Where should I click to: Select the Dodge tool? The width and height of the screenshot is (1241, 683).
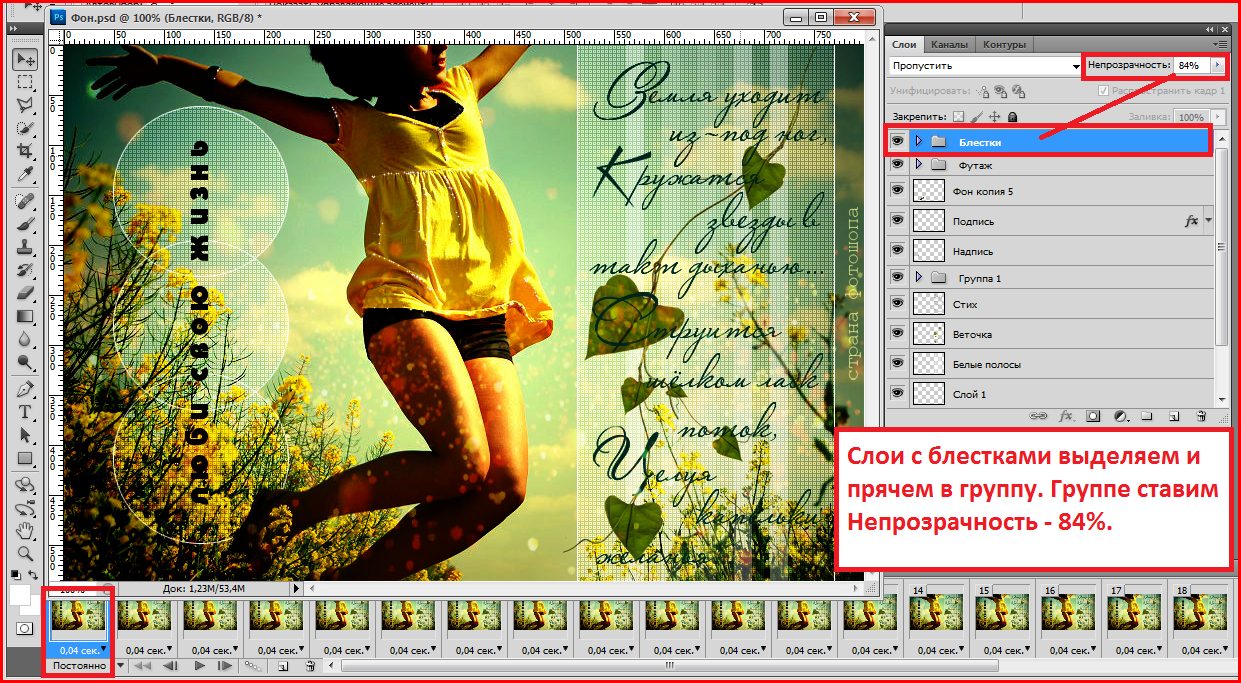pyautogui.click(x=26, y=362)
